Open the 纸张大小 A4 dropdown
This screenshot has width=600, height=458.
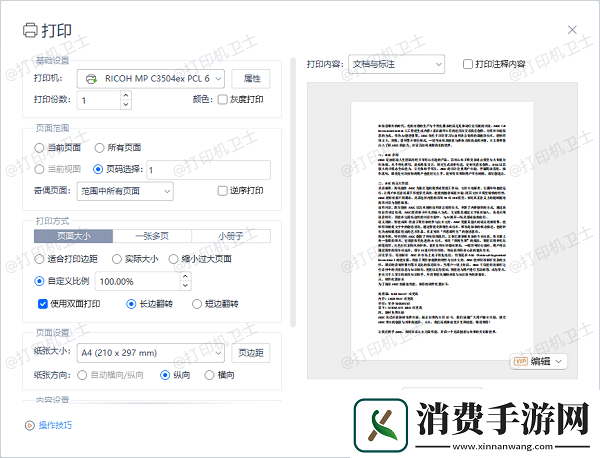point(151,353)
